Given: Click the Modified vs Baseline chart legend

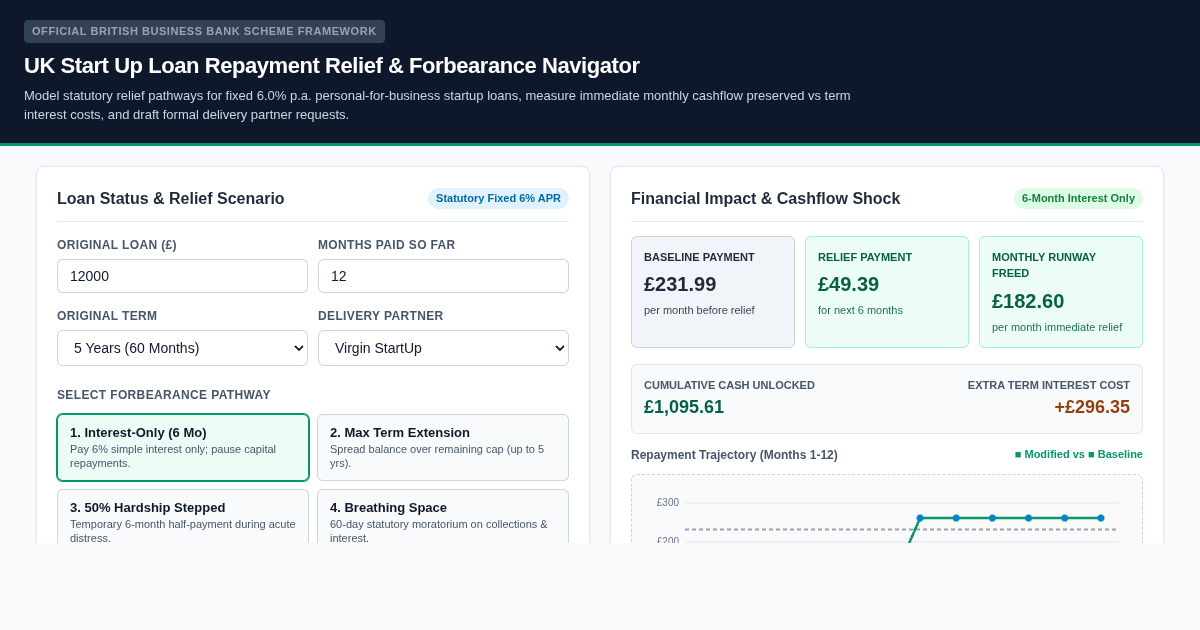Looking at the screenshot, I should click(1079, 454).
